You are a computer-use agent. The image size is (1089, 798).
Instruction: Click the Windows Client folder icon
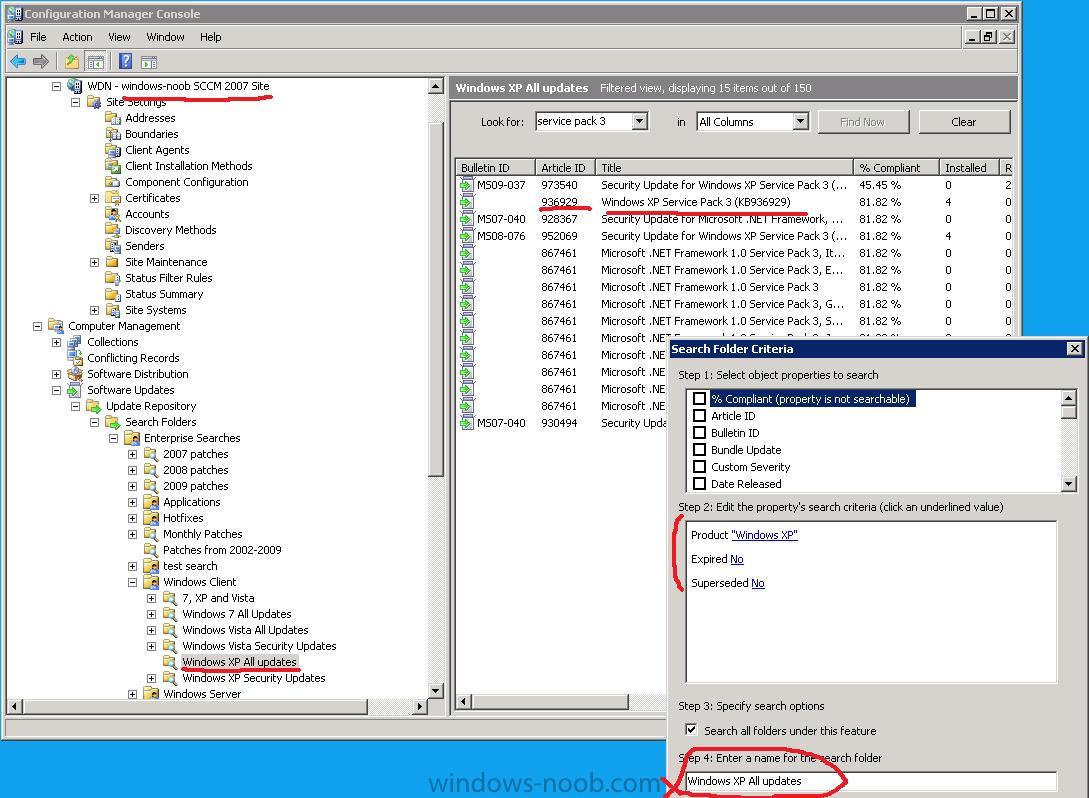tap(151, 581)
